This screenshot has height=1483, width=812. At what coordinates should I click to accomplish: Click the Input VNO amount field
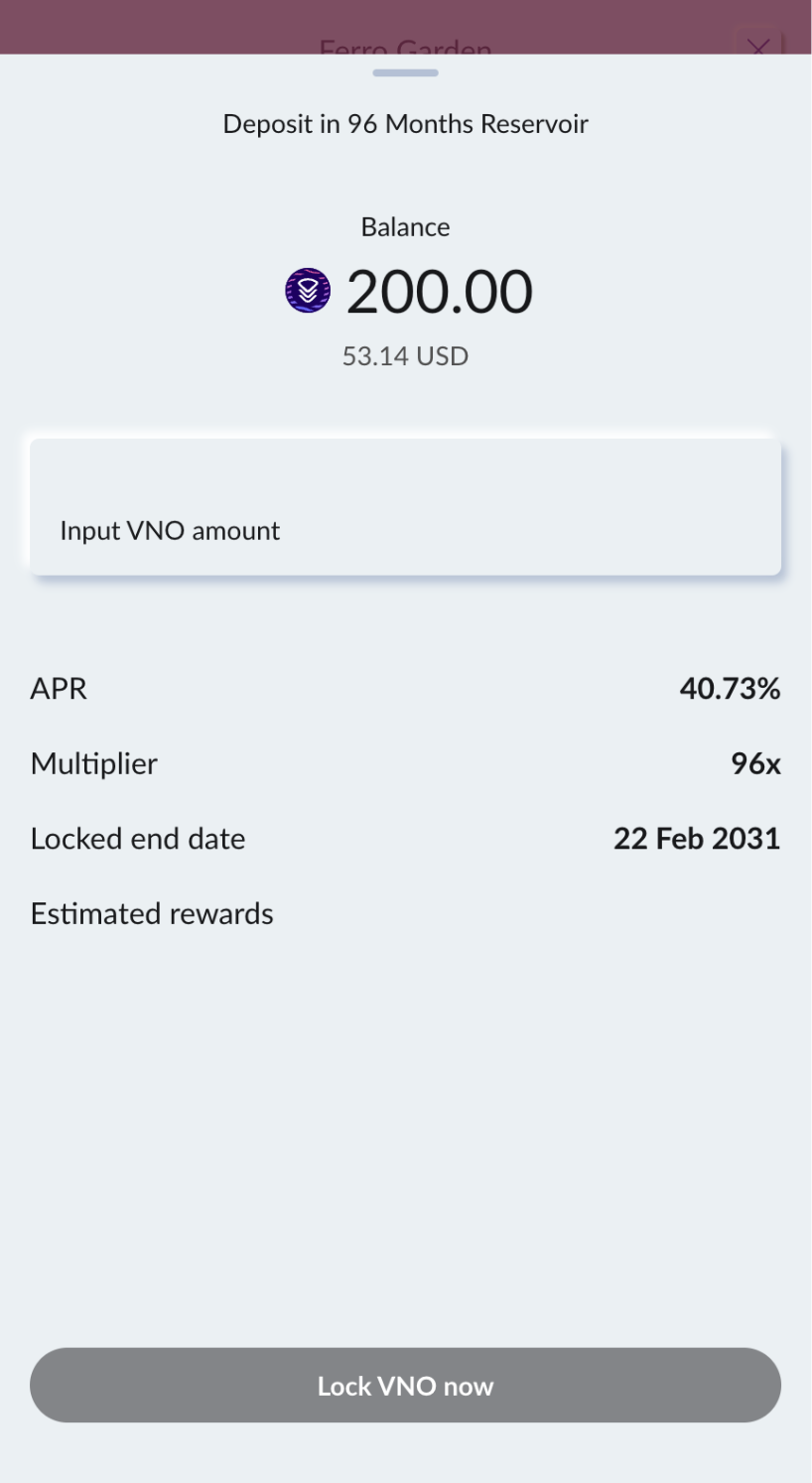(x=405, y=507)
